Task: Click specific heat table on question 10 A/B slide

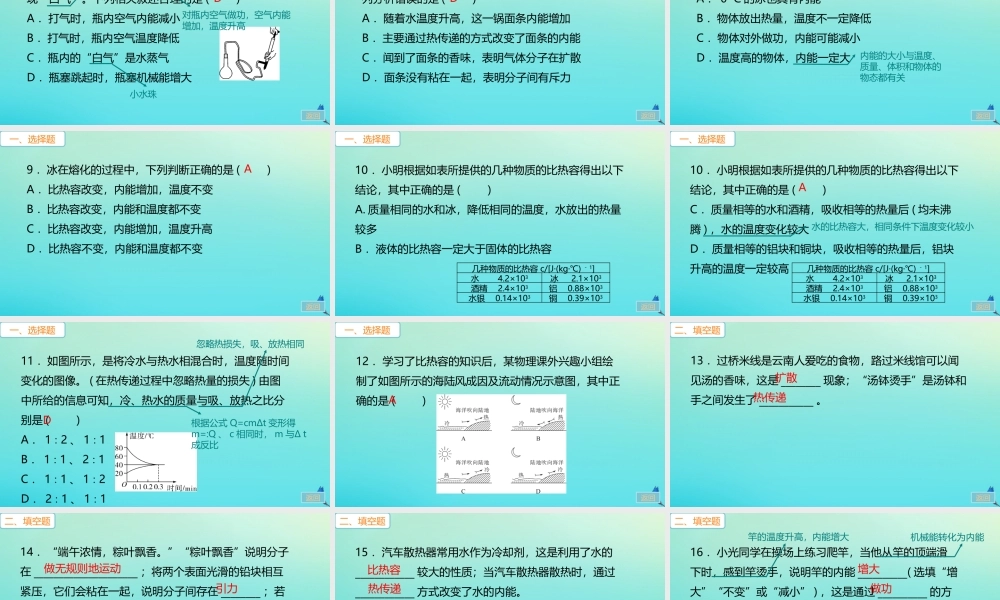Action: pos(533,282)
